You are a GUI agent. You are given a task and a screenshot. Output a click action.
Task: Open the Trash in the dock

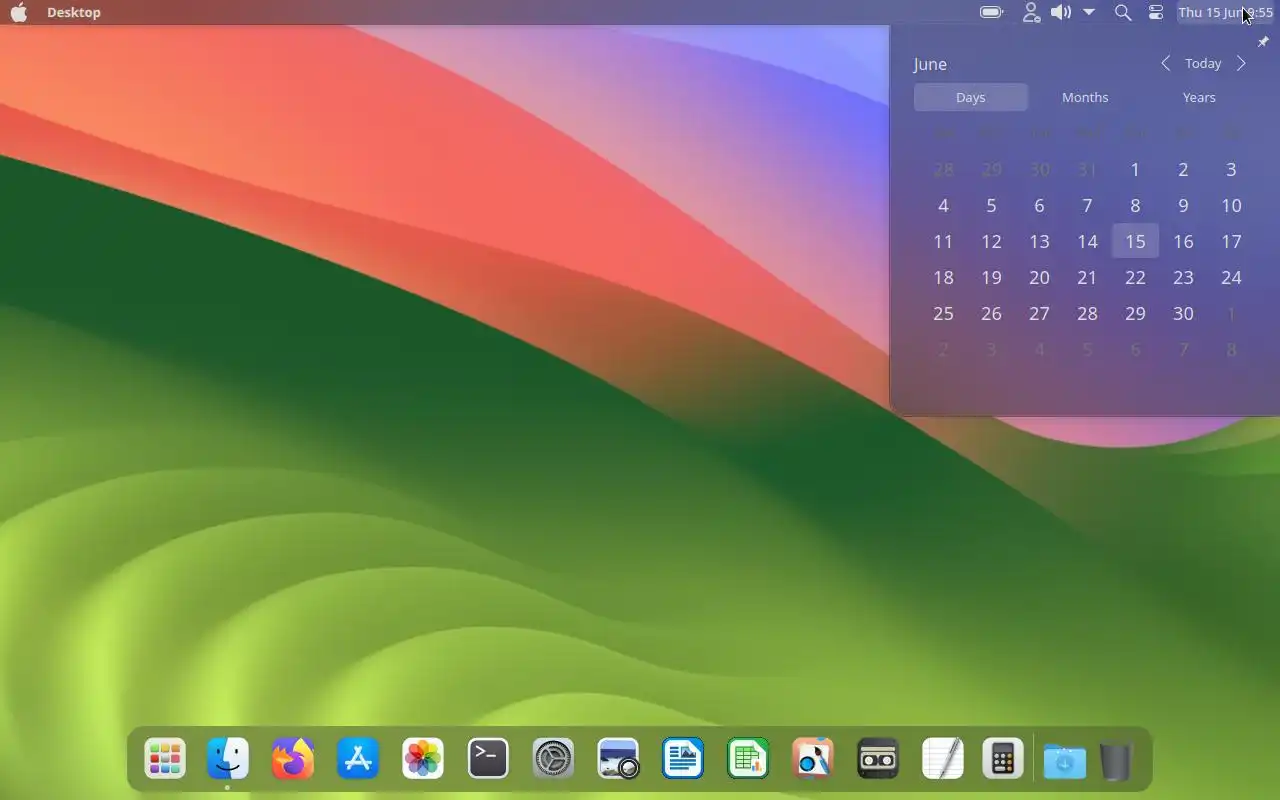(x=1116, y=760)
